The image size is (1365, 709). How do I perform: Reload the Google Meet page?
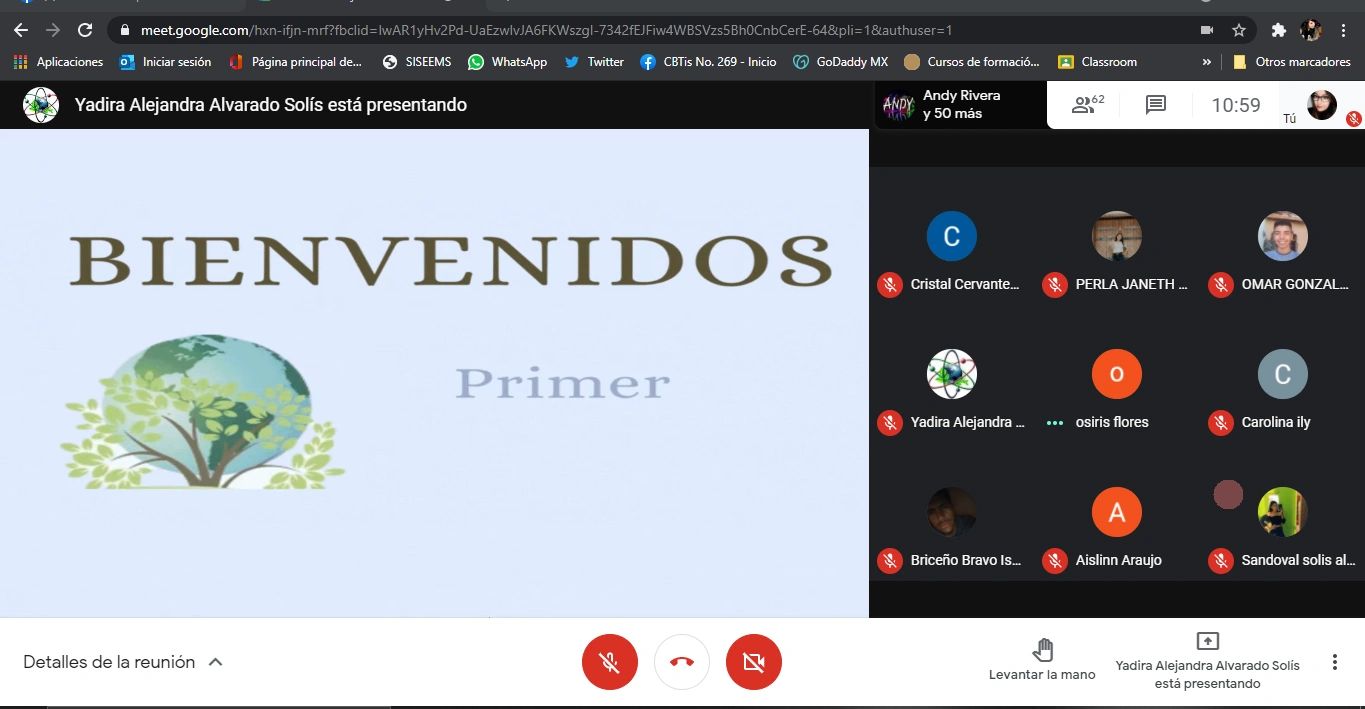[85, 30]
